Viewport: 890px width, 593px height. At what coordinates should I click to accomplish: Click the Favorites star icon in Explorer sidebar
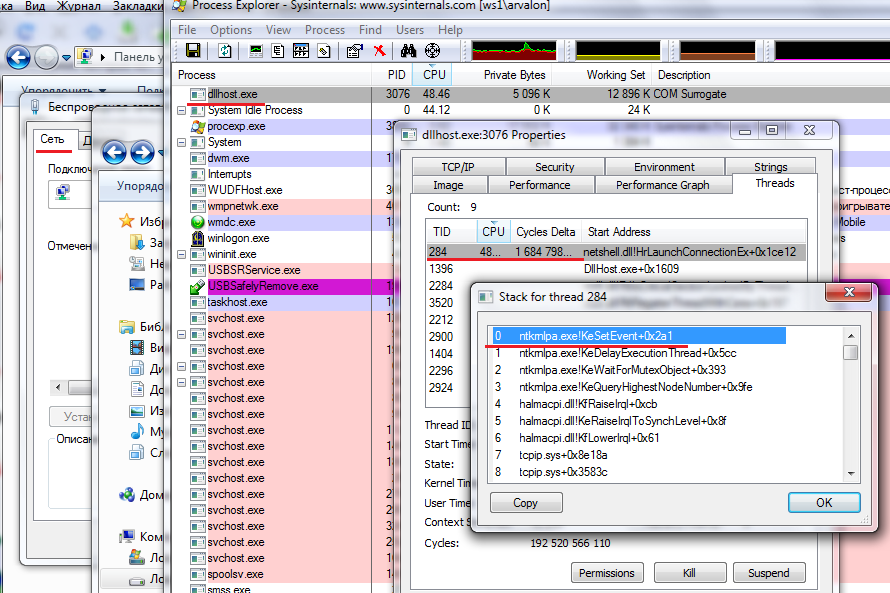[x=127, y=221]
